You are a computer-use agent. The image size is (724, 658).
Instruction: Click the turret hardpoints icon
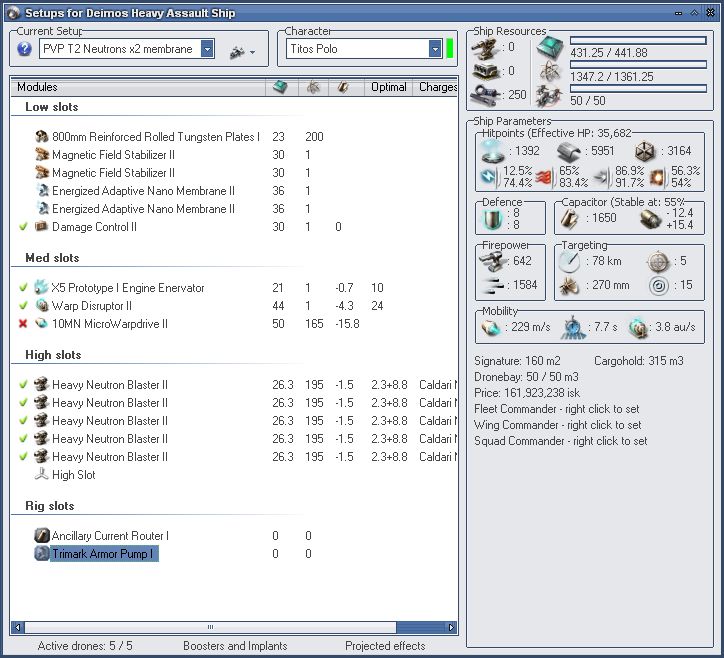tap(485, 49)
